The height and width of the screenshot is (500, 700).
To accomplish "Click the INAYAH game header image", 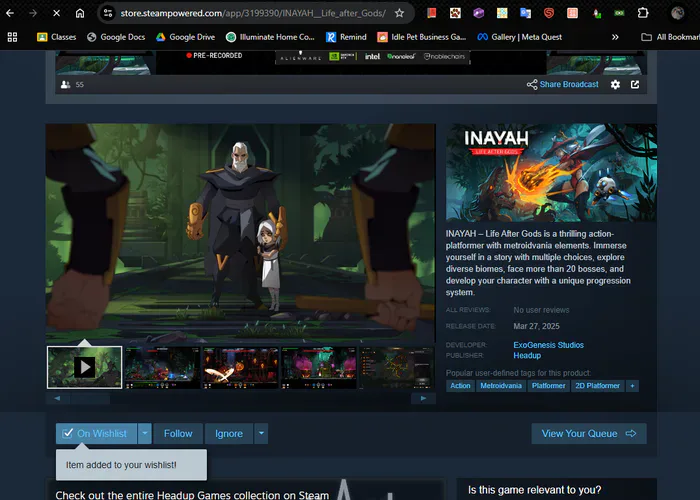I will click(x=551, y=173).
